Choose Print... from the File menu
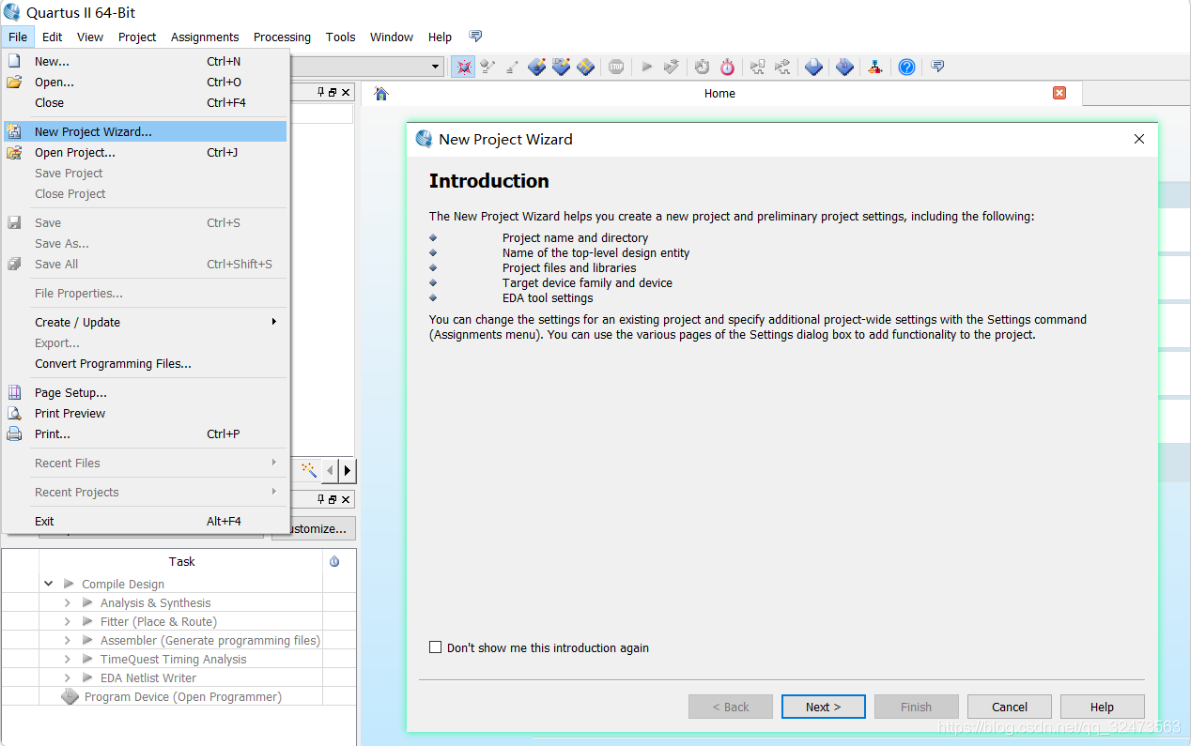Viewport: 1191px width, 746px height. pos(146,435)
